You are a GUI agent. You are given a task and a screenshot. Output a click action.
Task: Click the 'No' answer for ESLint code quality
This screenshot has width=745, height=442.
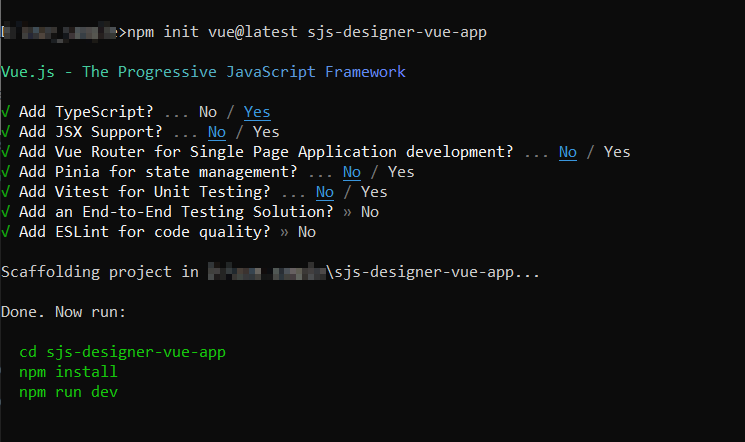(x=307, y=232)
